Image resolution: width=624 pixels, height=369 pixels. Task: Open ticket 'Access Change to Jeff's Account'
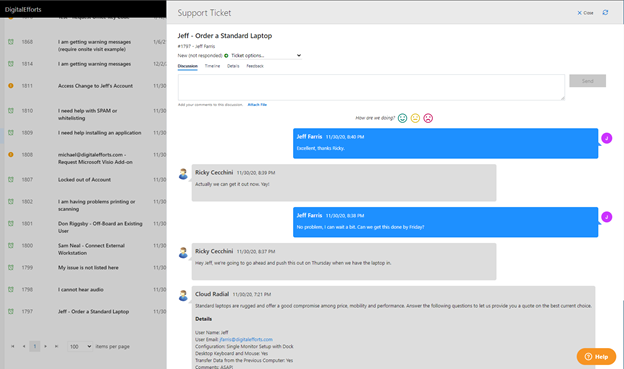(x=96, y=86)
